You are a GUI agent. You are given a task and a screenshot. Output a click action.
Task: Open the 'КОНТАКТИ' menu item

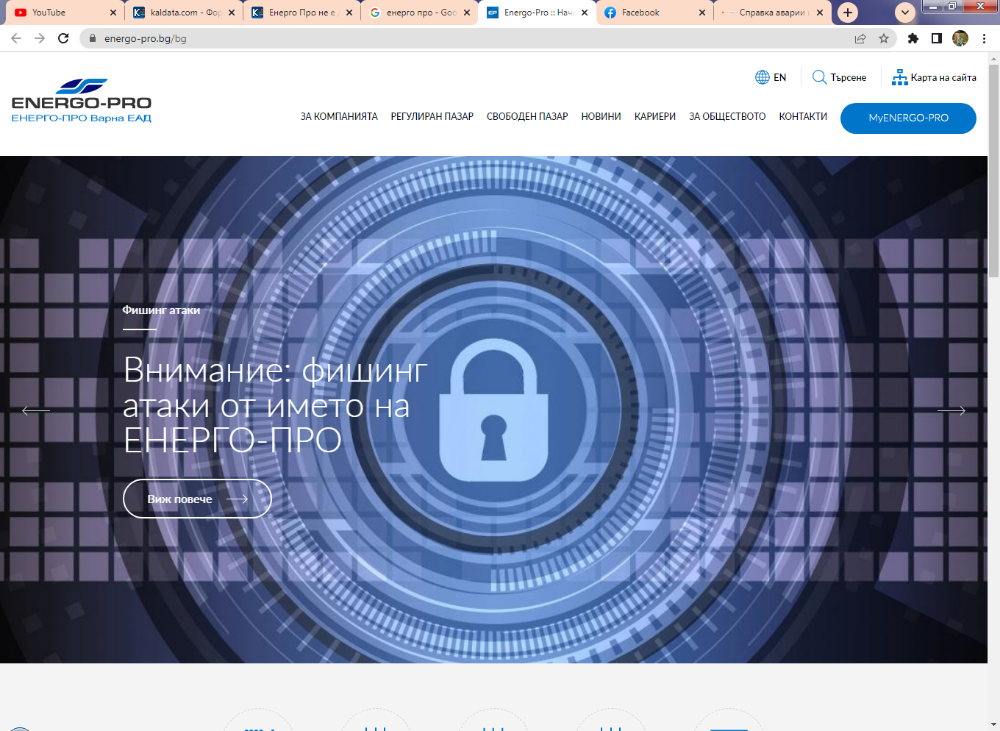tap(803, 117)
